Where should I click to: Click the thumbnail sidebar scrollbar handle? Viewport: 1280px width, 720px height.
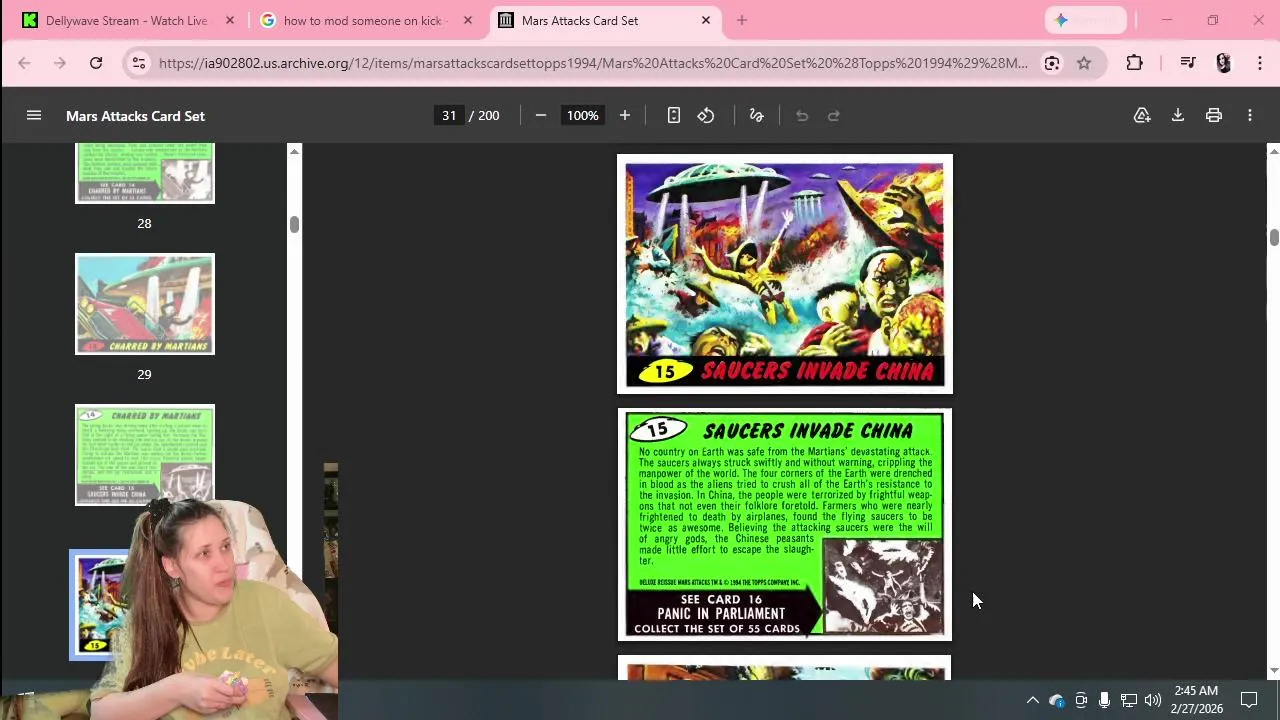[x=294, y=224]
